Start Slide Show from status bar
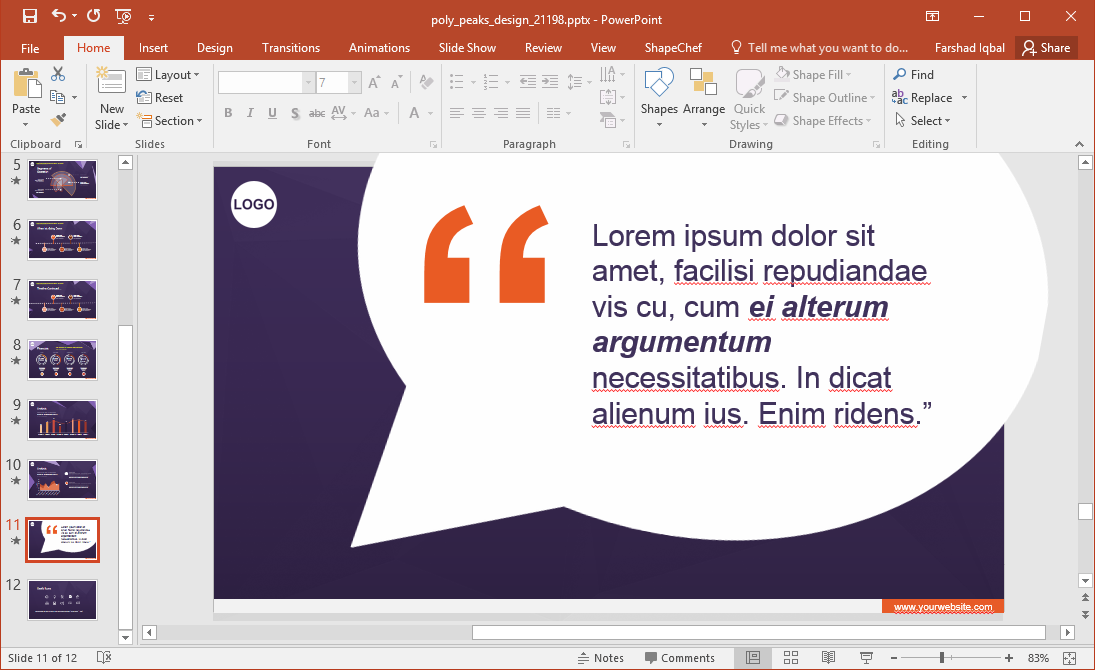Viewport: 1095px width, 670px height. tap(865, 658)
